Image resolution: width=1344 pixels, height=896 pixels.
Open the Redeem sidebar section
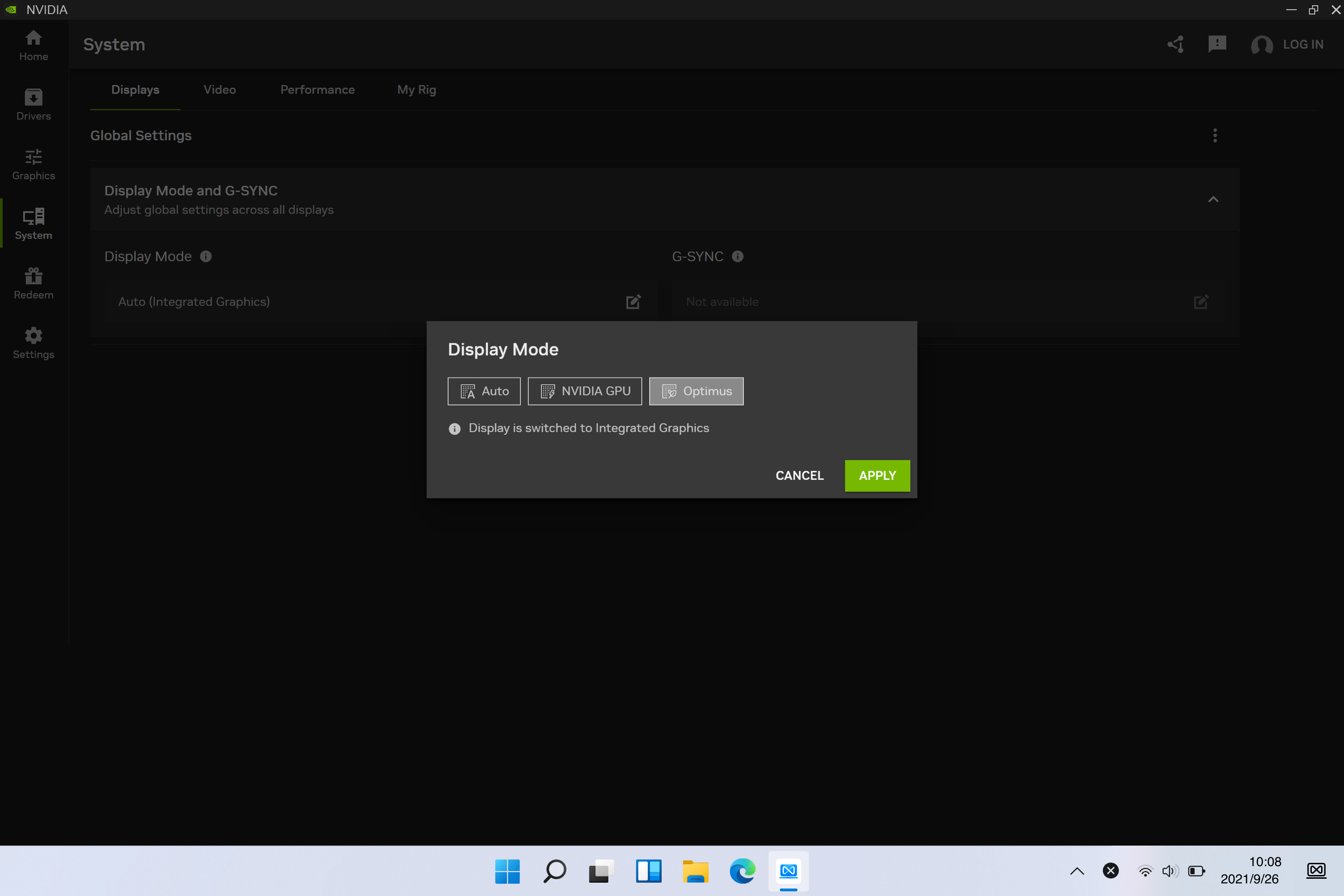[33, 284]
